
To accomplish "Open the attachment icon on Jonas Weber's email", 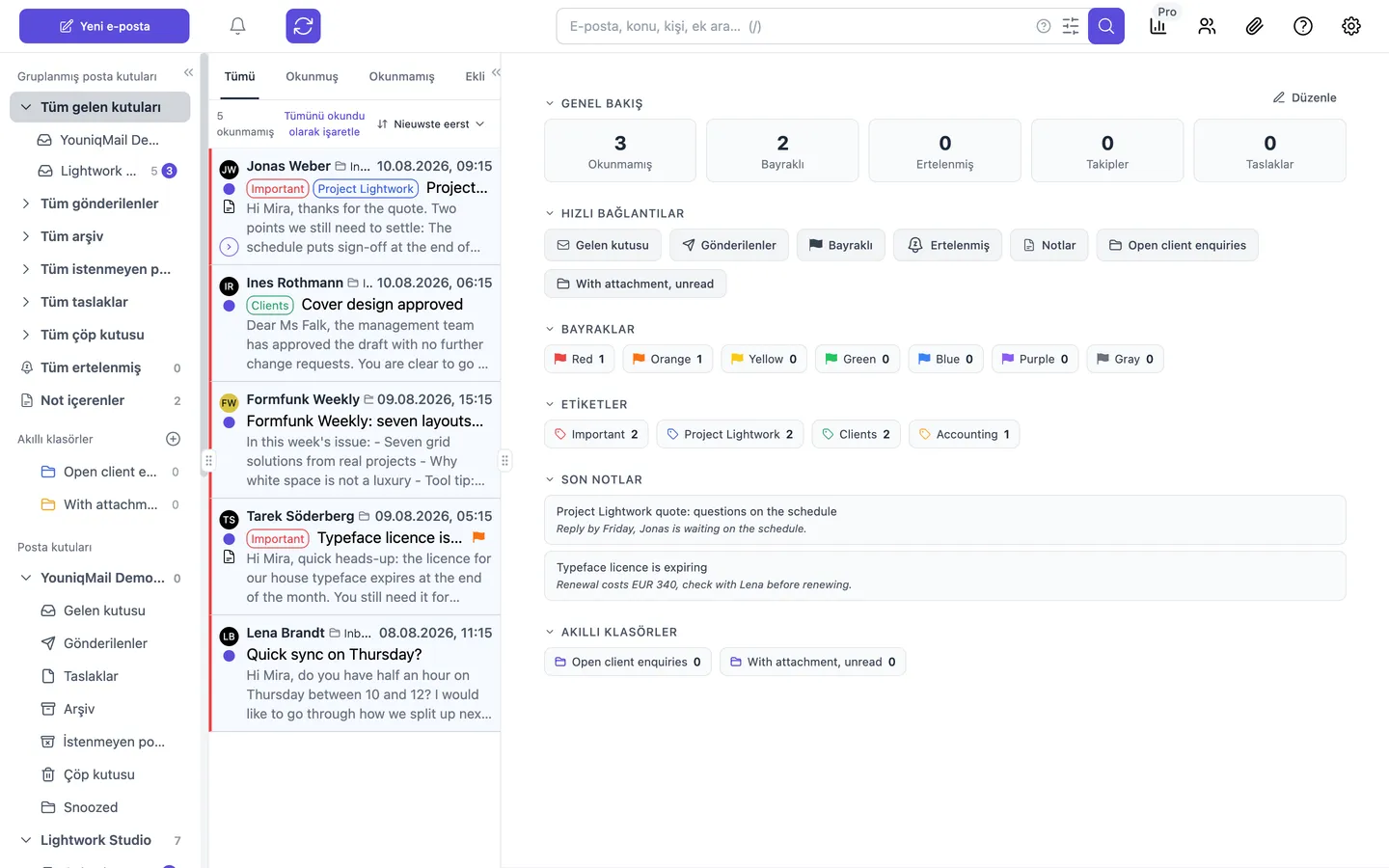I will tap(229, 207).
